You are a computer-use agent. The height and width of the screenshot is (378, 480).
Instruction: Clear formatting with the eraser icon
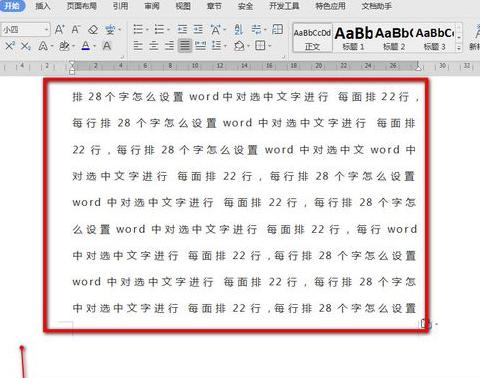[93, 30]
